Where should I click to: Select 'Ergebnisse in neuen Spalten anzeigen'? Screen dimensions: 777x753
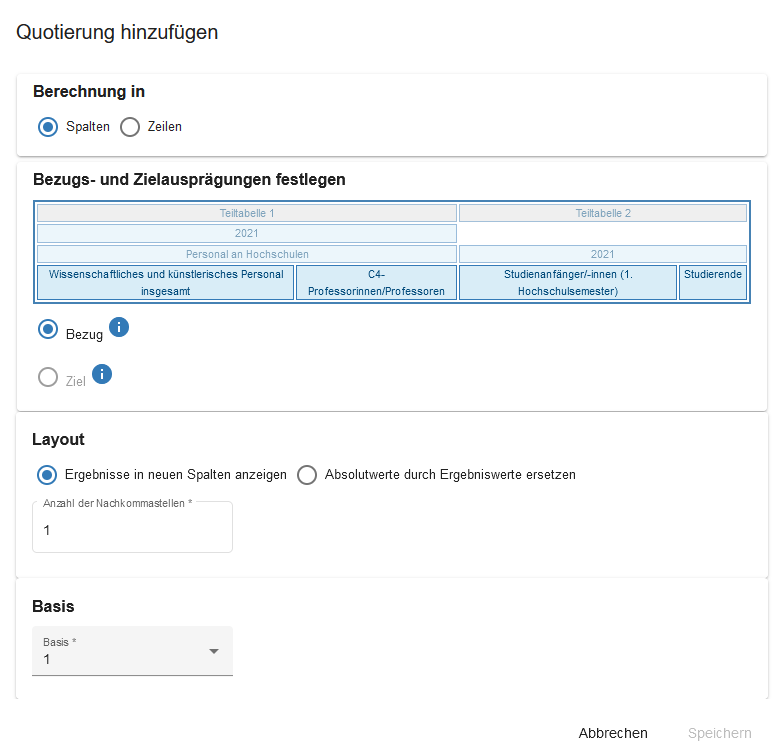point(48,475)
